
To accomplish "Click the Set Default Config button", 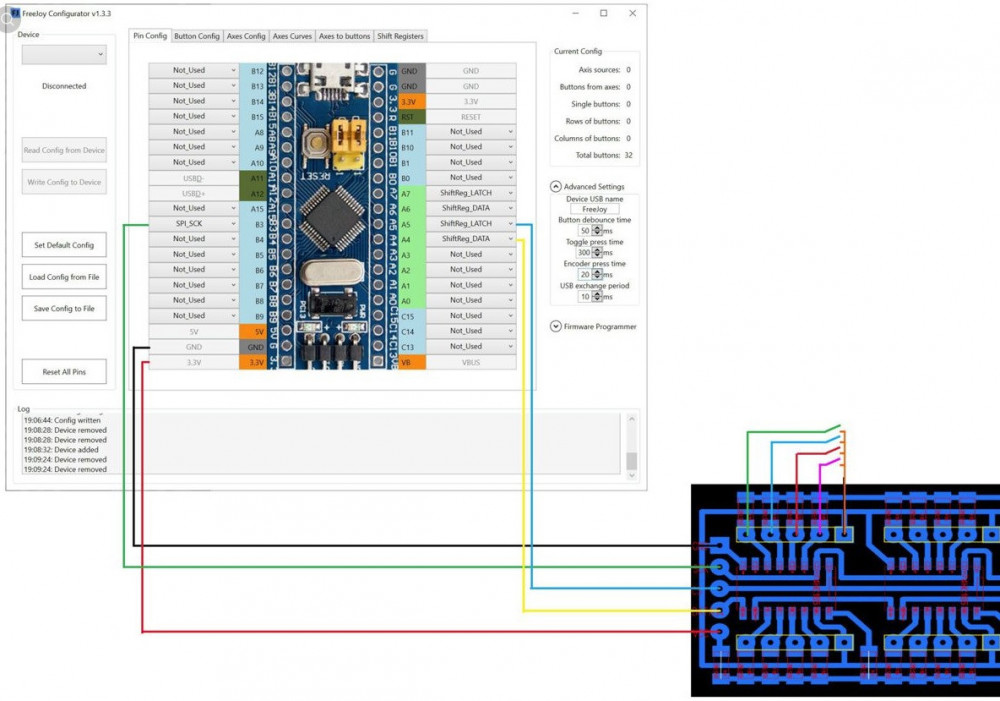I will click(x=64, y=245).
